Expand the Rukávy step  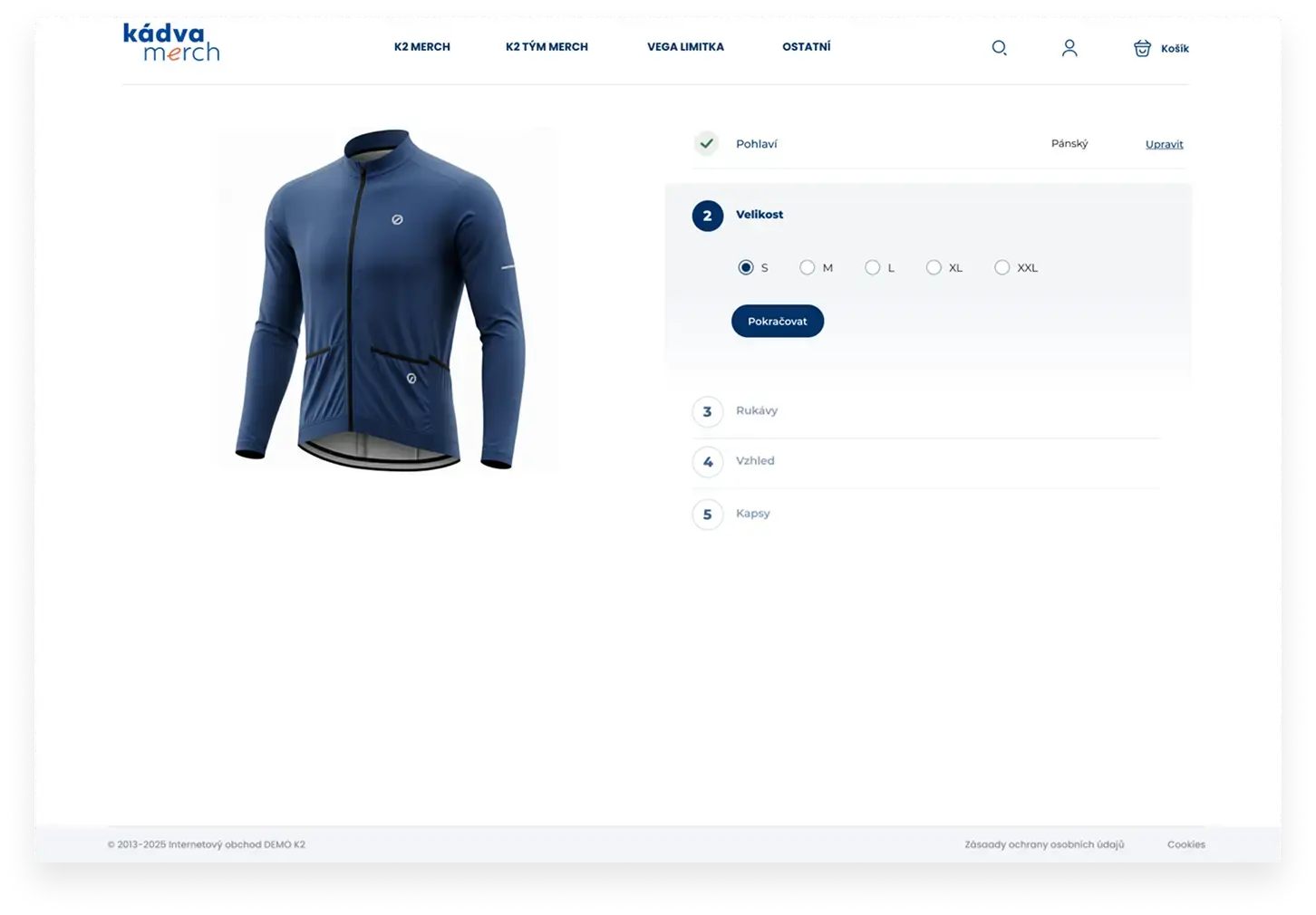point(757,410)
